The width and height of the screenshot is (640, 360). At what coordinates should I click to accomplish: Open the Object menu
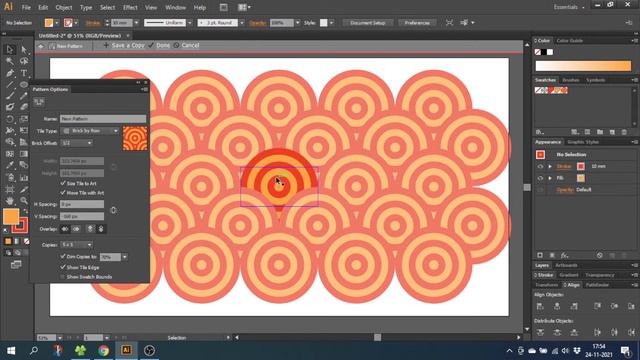click(x=64, y=7)
